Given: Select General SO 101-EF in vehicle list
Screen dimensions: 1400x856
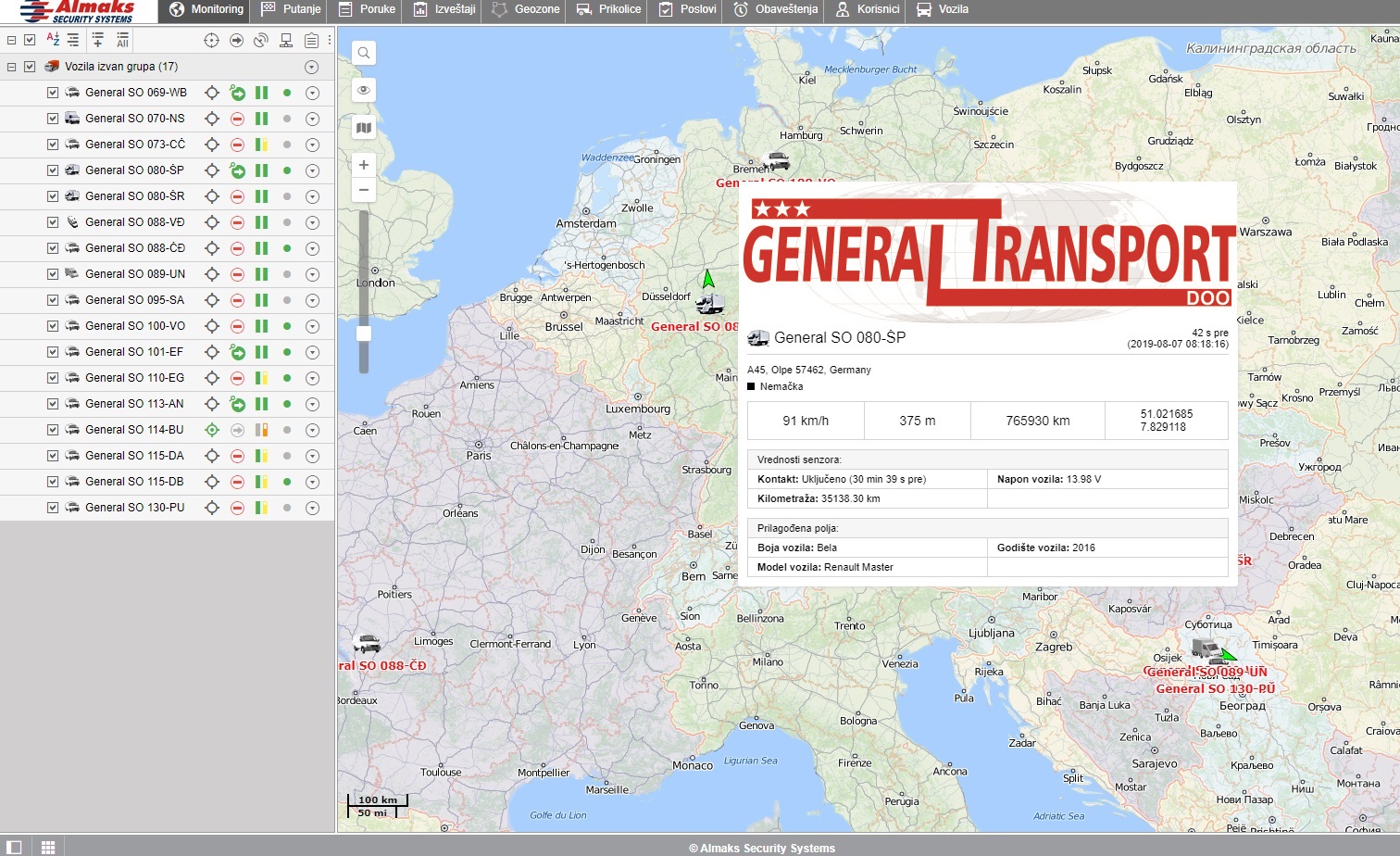Looking at the screenshot, I should pos(134,352).
